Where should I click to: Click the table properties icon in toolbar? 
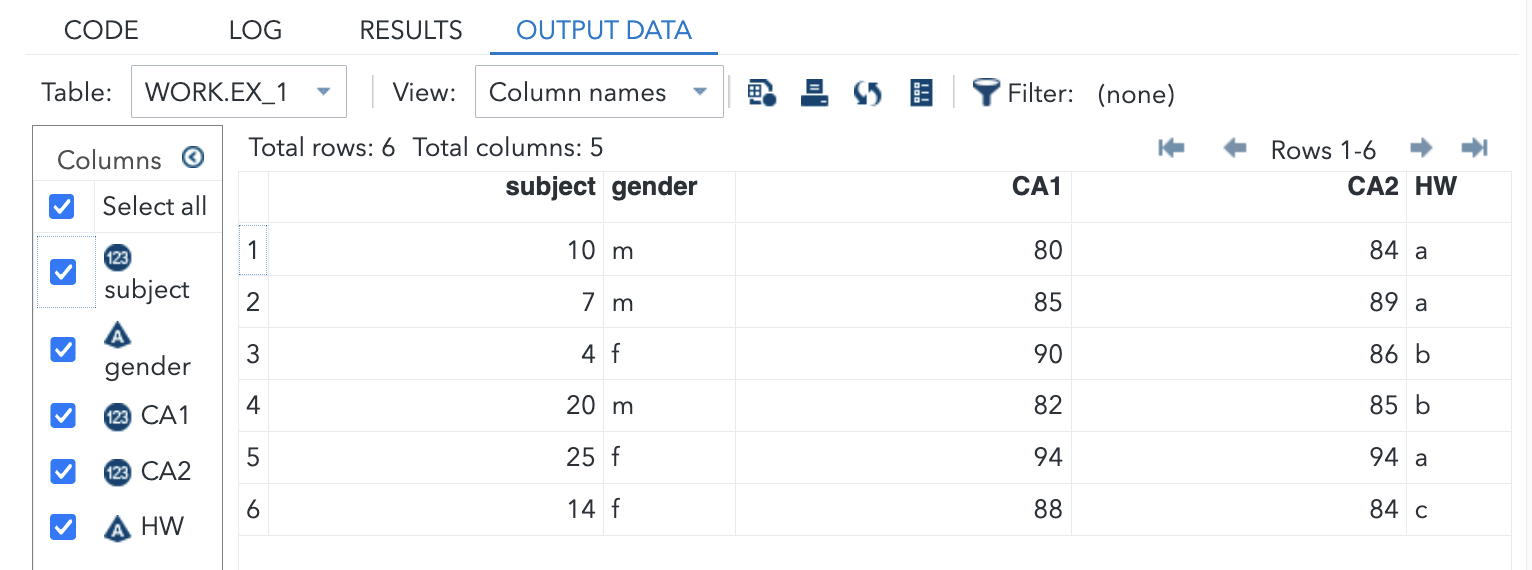click(x=762, y=93)
